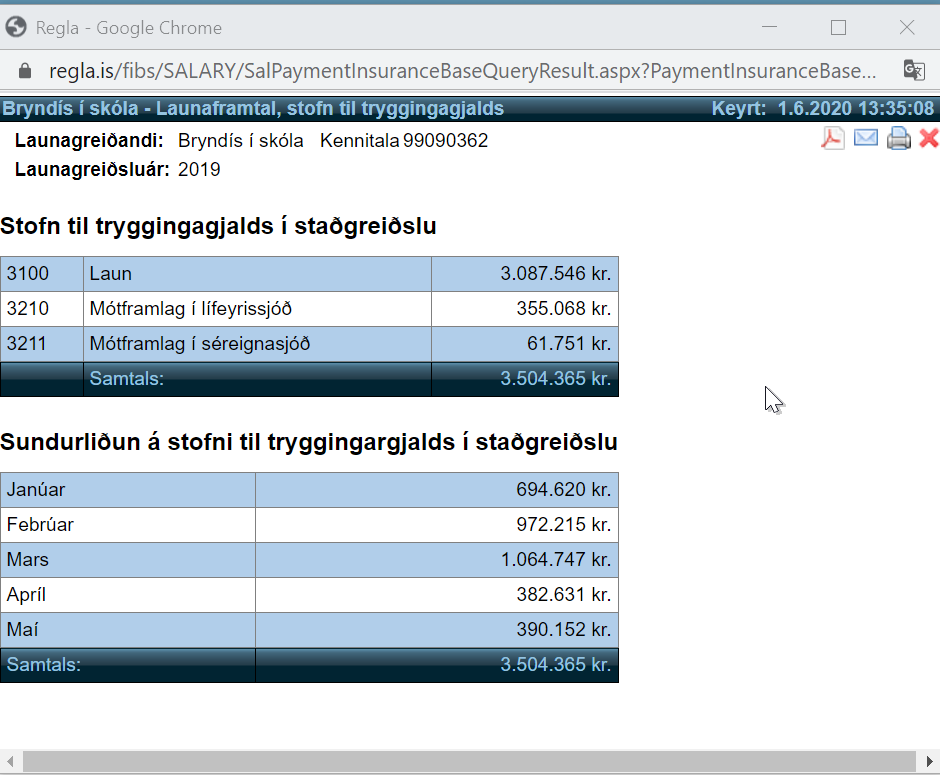Image resolution: width=940 pixels, height=775 pixels.
Task: Maximize the Regla Chrome window
Action: [x=838, y=27]
